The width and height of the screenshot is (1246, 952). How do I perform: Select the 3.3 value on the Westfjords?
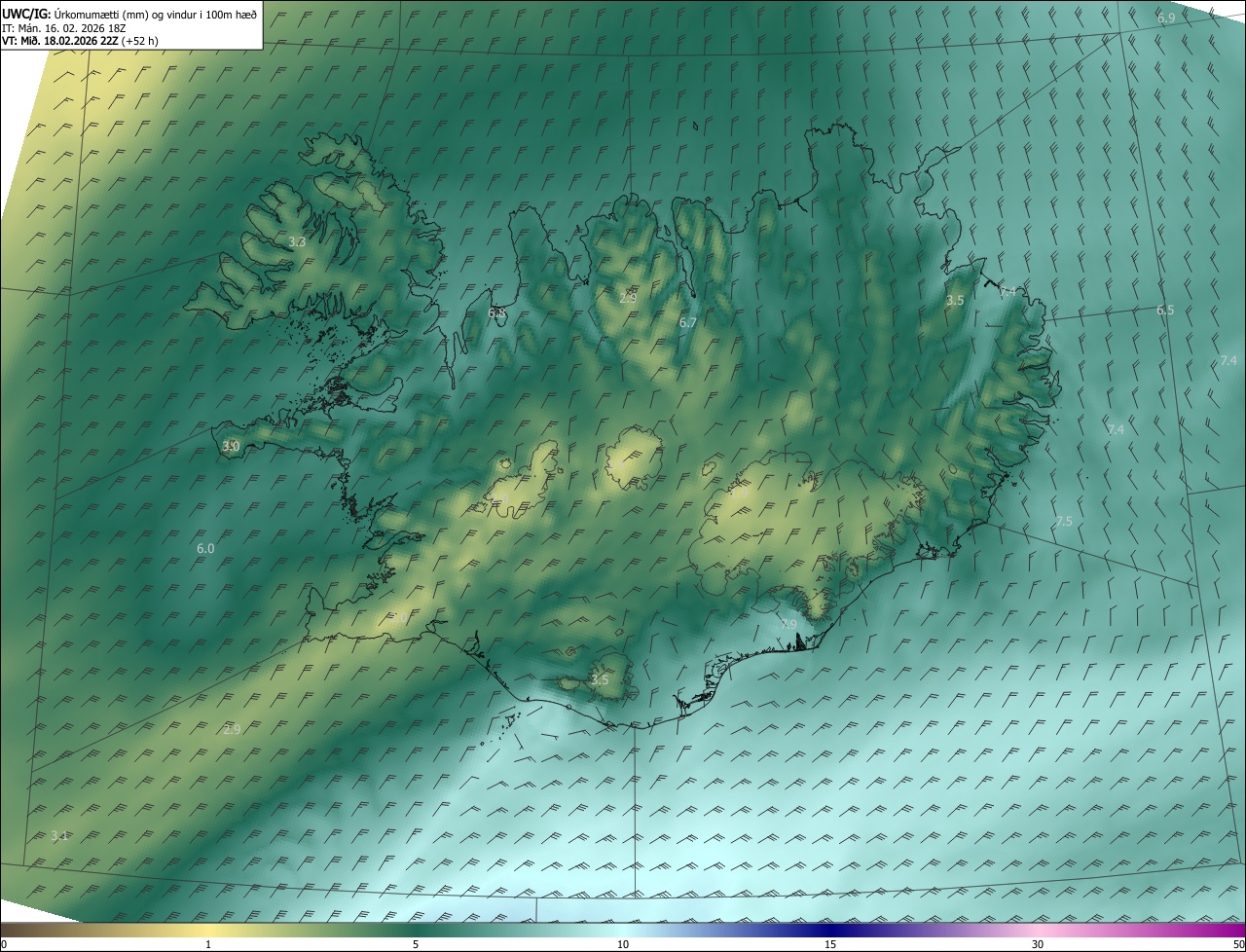(x=298, y=241)
